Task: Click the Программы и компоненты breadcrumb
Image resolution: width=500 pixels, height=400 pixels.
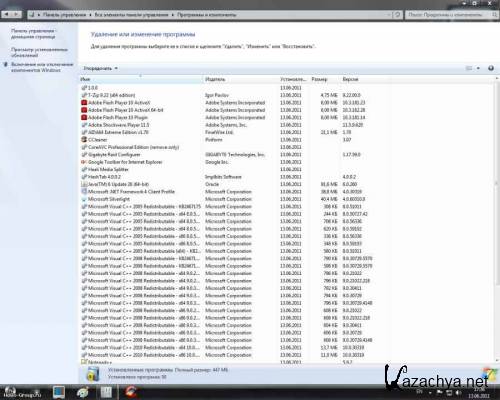Action: coord(206,15)
